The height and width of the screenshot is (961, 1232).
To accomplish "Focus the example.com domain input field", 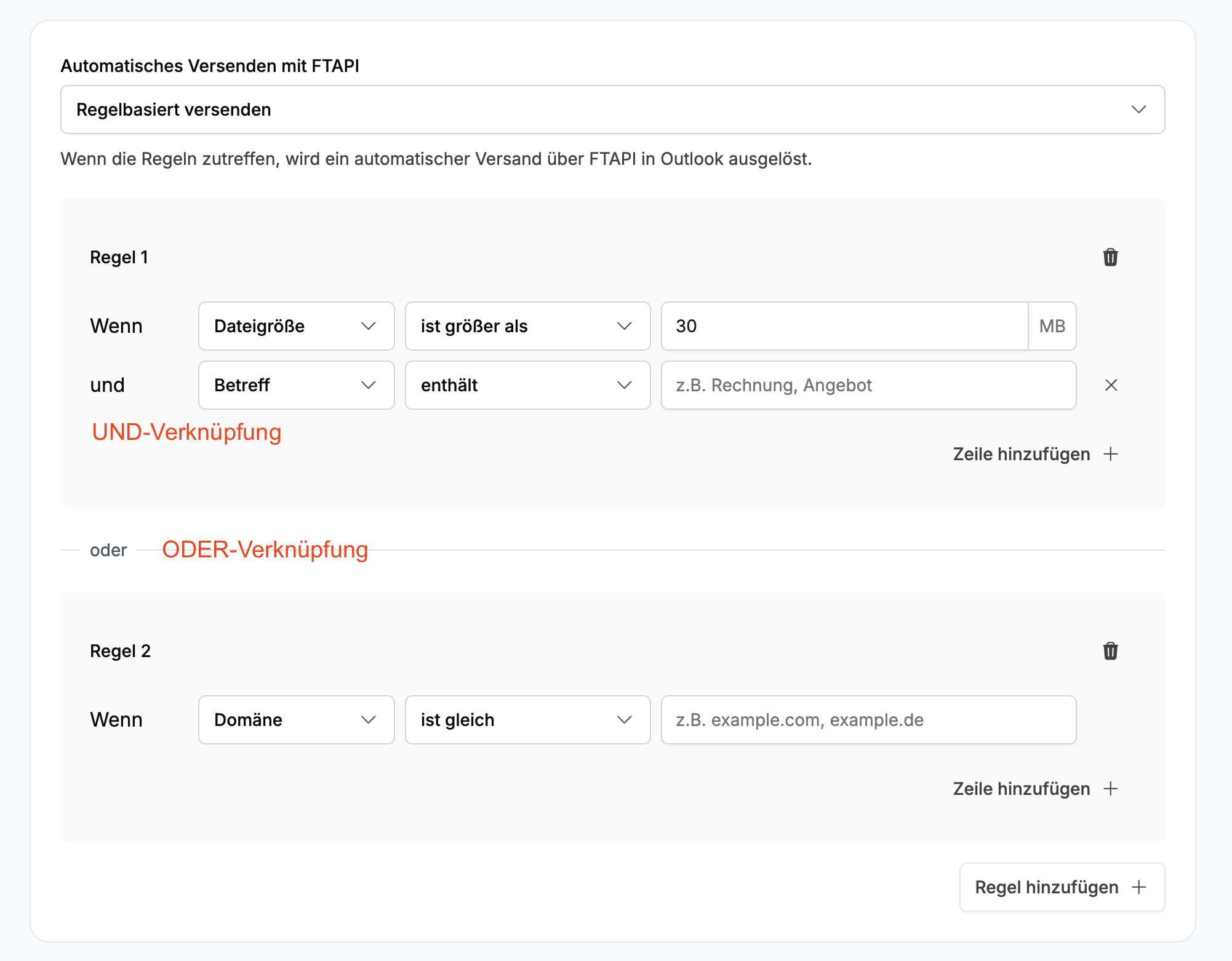I will coord(868,720).
